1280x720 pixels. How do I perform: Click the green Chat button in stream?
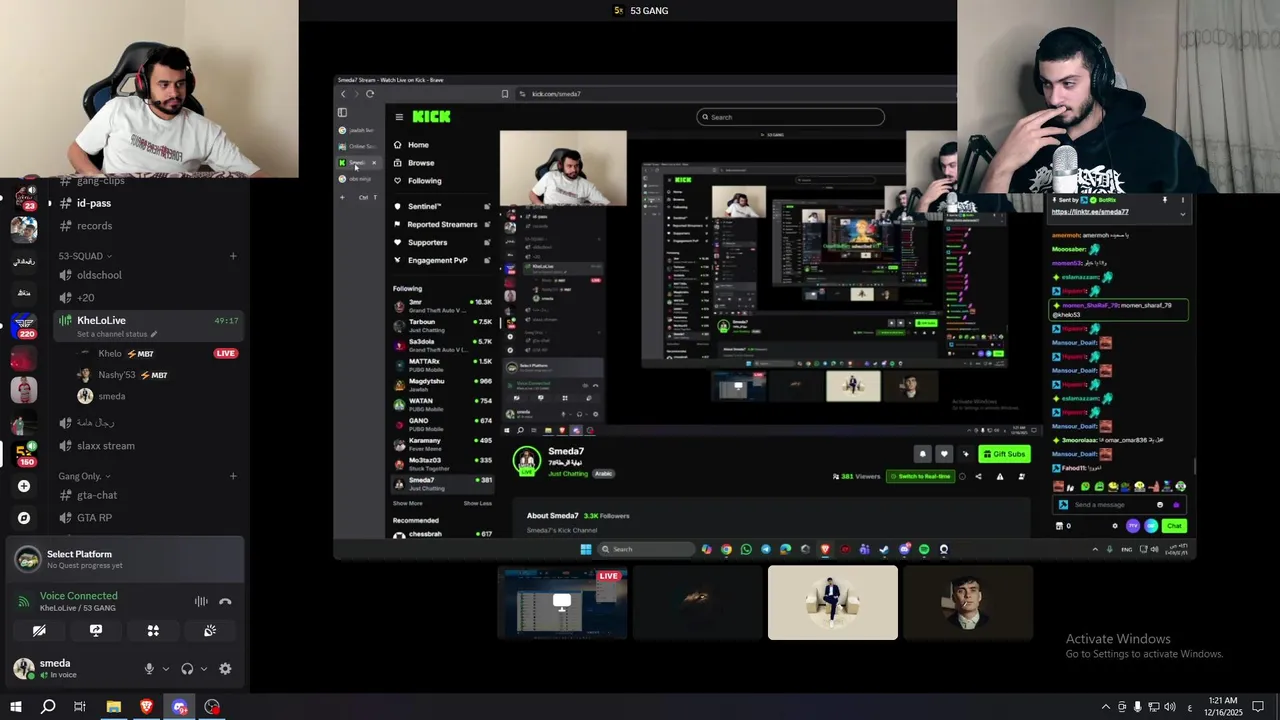point(1174,526)
